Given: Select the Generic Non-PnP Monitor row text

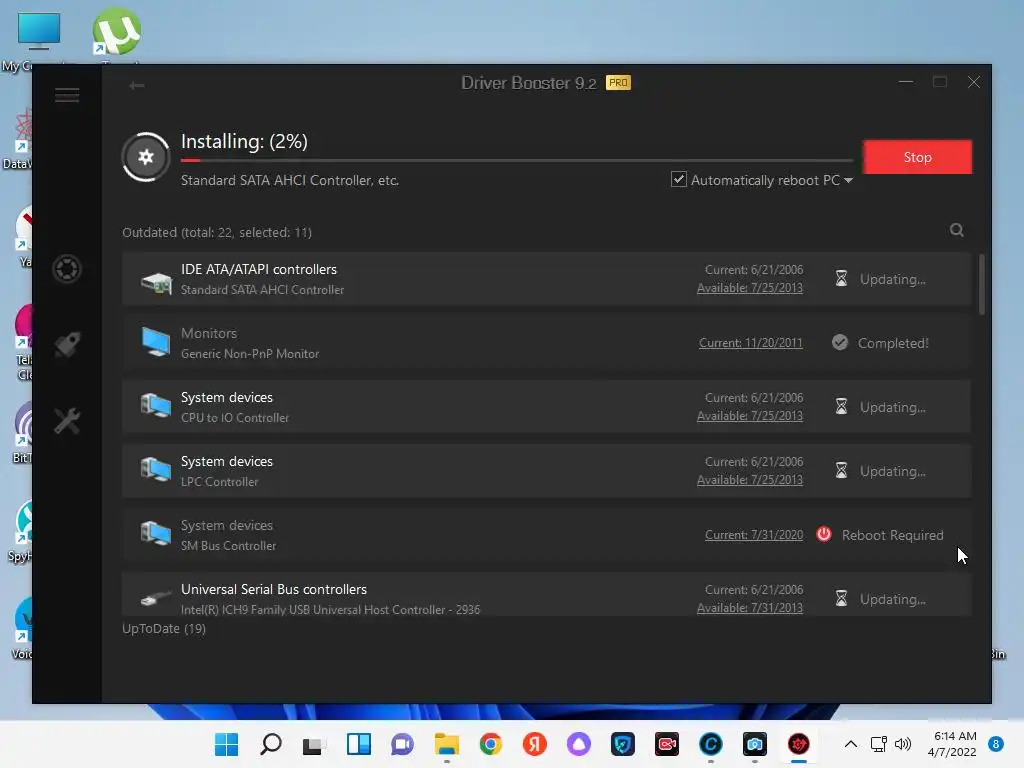Looking at the screenshot, I should click(x=249, y=353).
